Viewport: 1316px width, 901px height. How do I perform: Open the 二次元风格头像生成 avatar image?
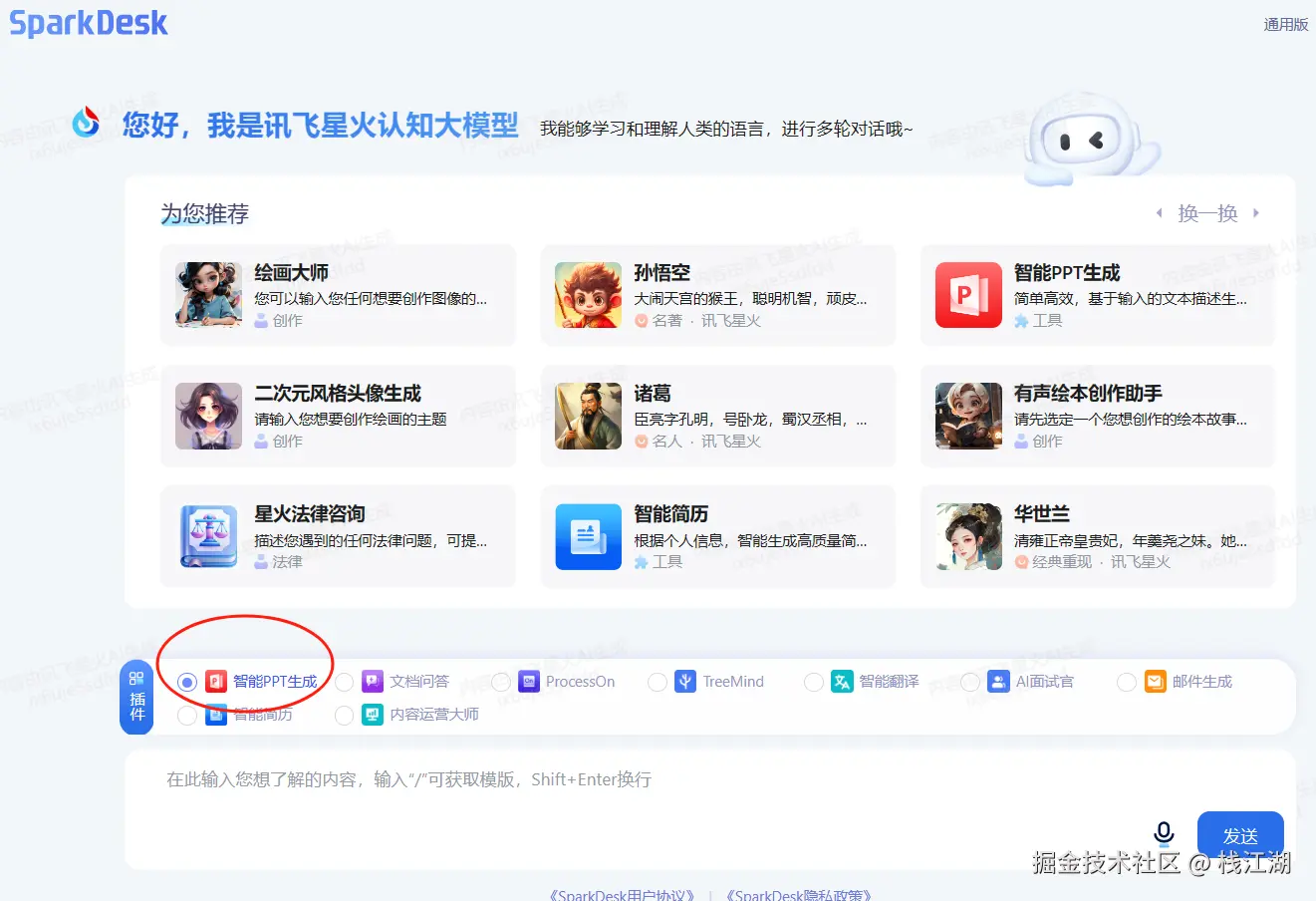[208, 416]
